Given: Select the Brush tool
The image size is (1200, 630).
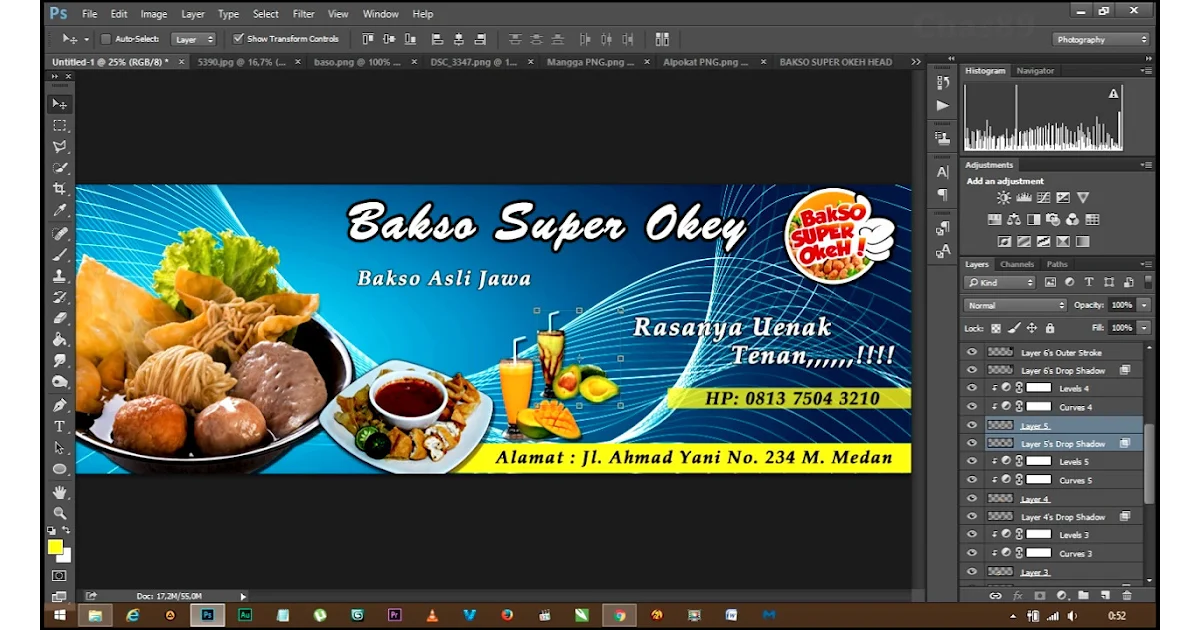Looking at the screenshot, I should click(60, 254).
